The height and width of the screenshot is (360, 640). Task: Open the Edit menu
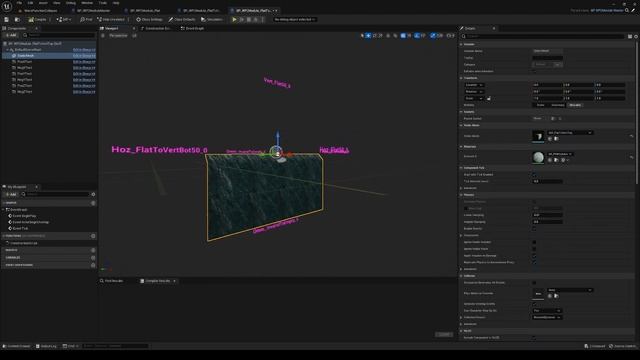30,3
